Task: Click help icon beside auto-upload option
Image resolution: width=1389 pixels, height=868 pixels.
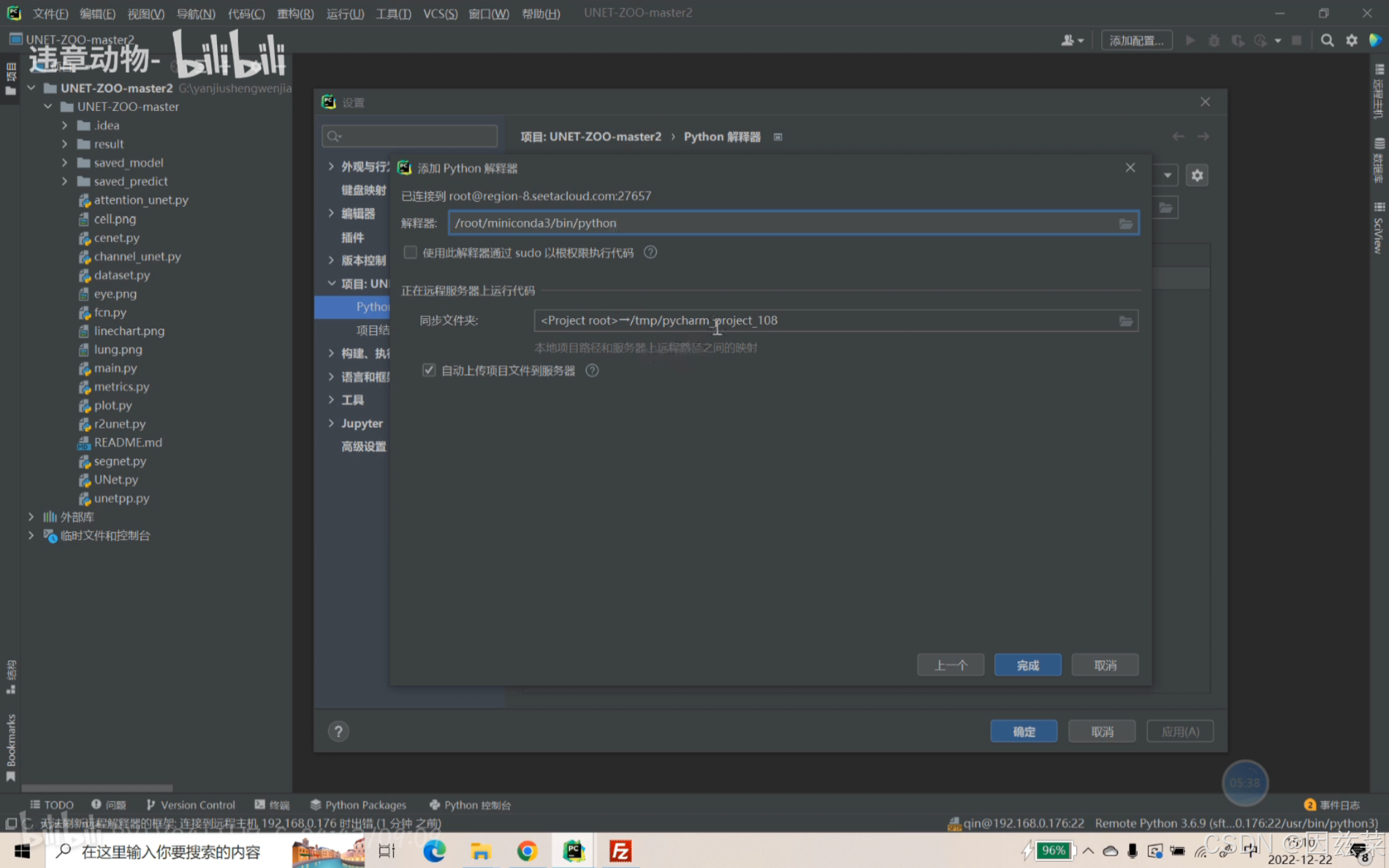Action: coord(592,371)
